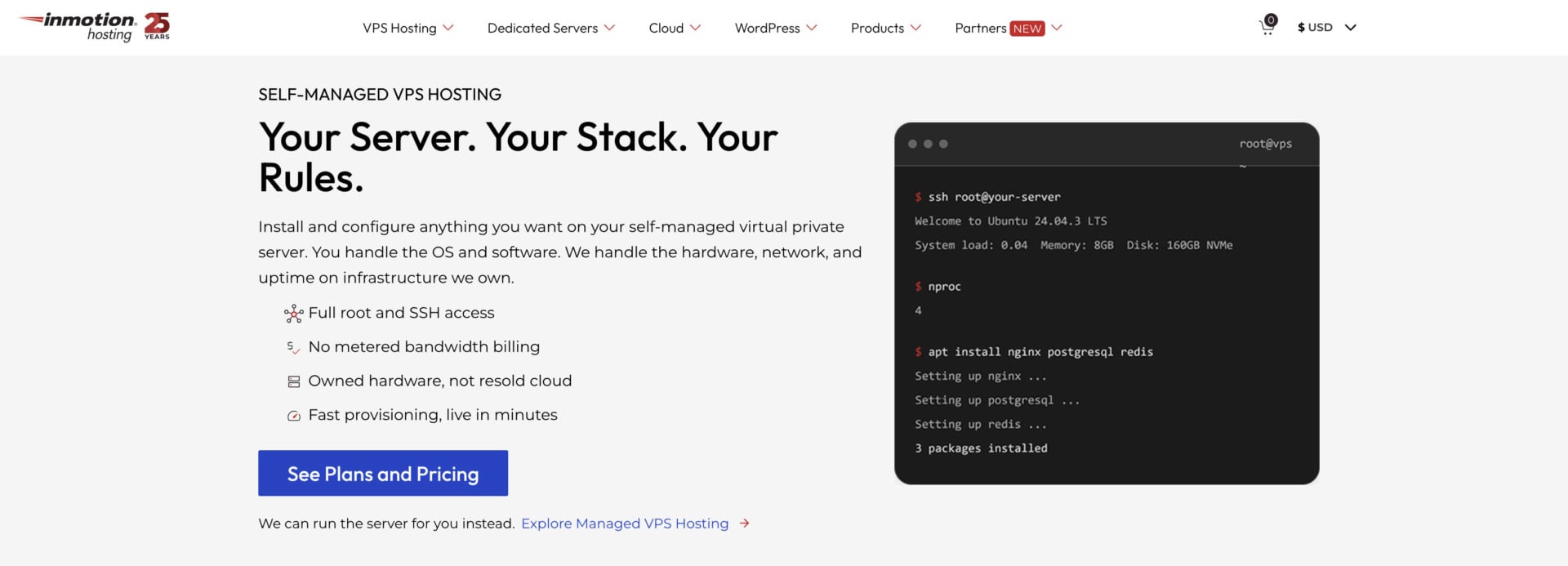Expand the VPS Hosting chevron
1568x566 pixels.
click(x=448, y=28)
